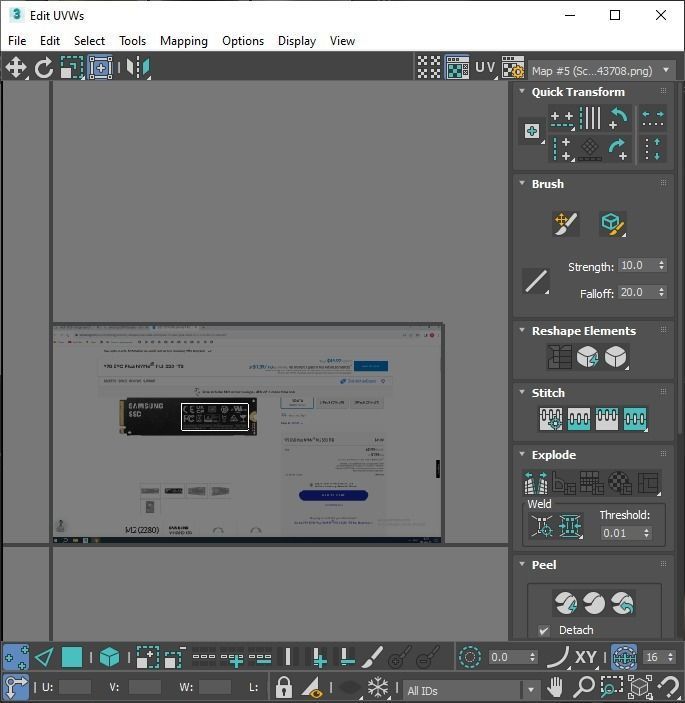This screenshot has height=703, width=685.
Task: Click the Break icon in Explode
Action: click(x=535, y=482)
